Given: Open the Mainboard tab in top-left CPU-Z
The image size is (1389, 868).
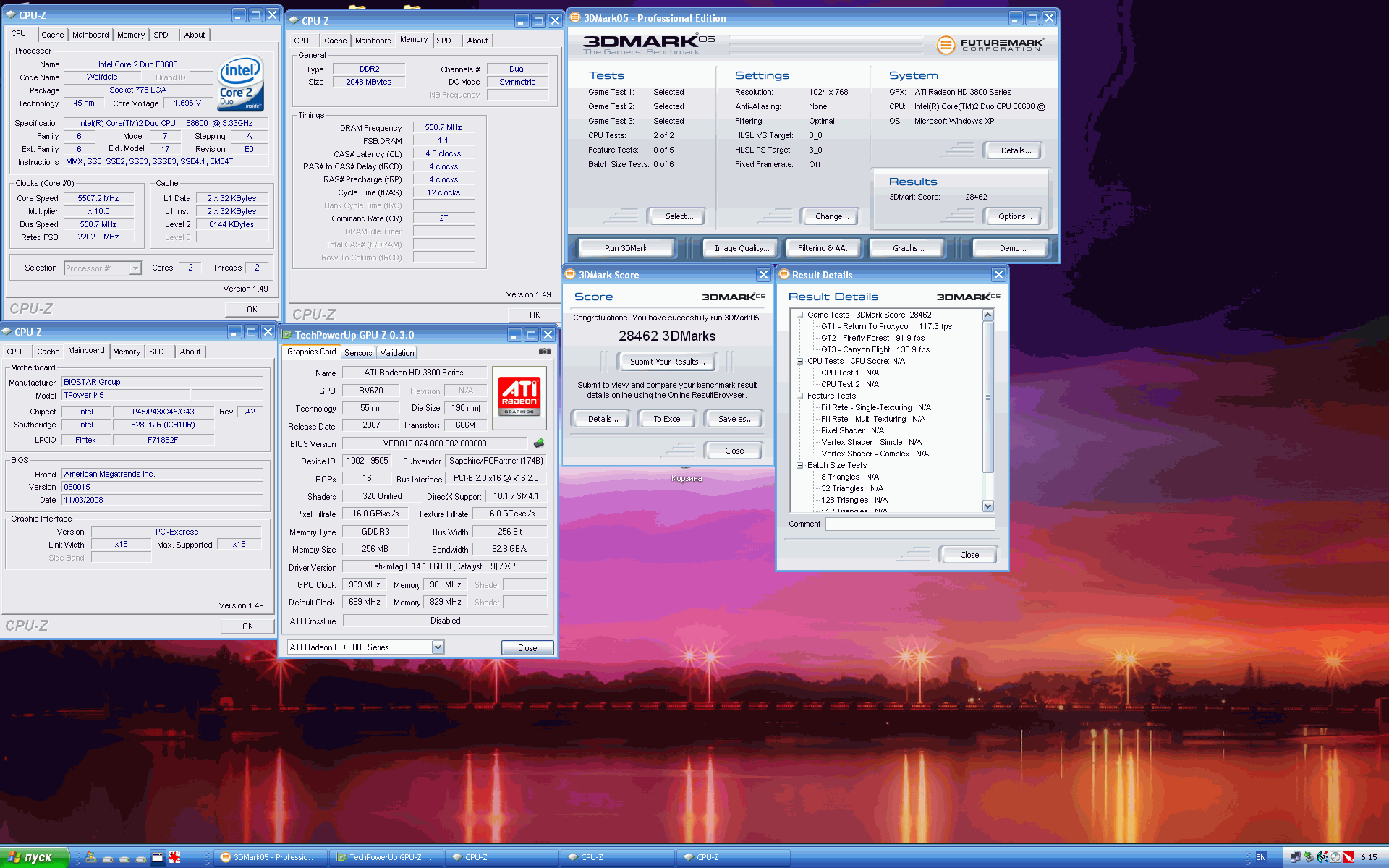Looking at the screenshot, I should (90, 35).
